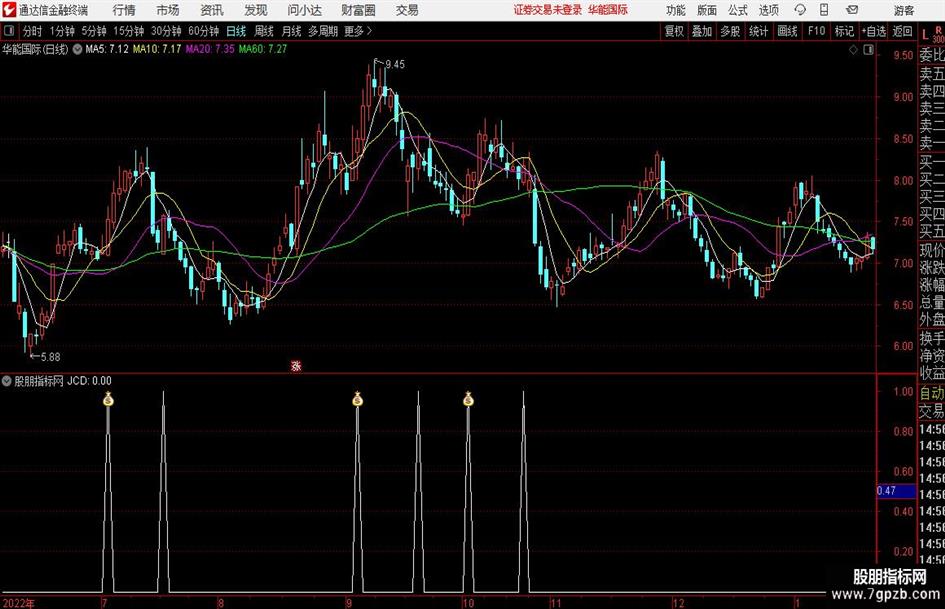Open the 交易 menu
This screenshot has width=945, height=609.
click(407, 10)
